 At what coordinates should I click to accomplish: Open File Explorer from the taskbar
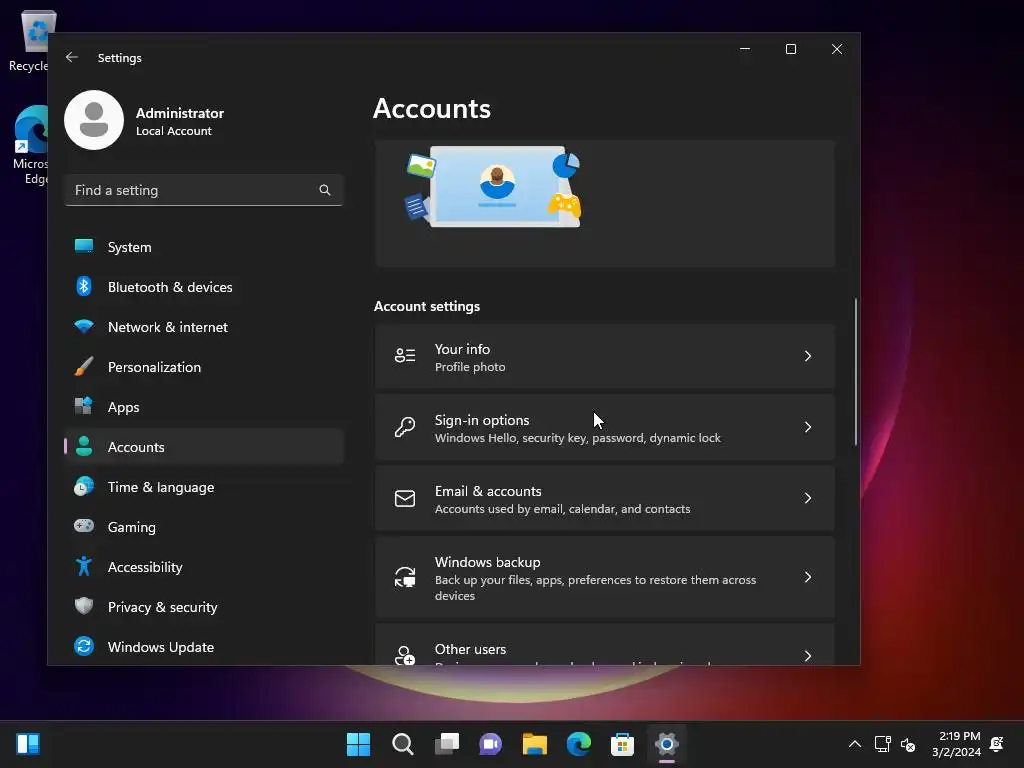(534, 744)
